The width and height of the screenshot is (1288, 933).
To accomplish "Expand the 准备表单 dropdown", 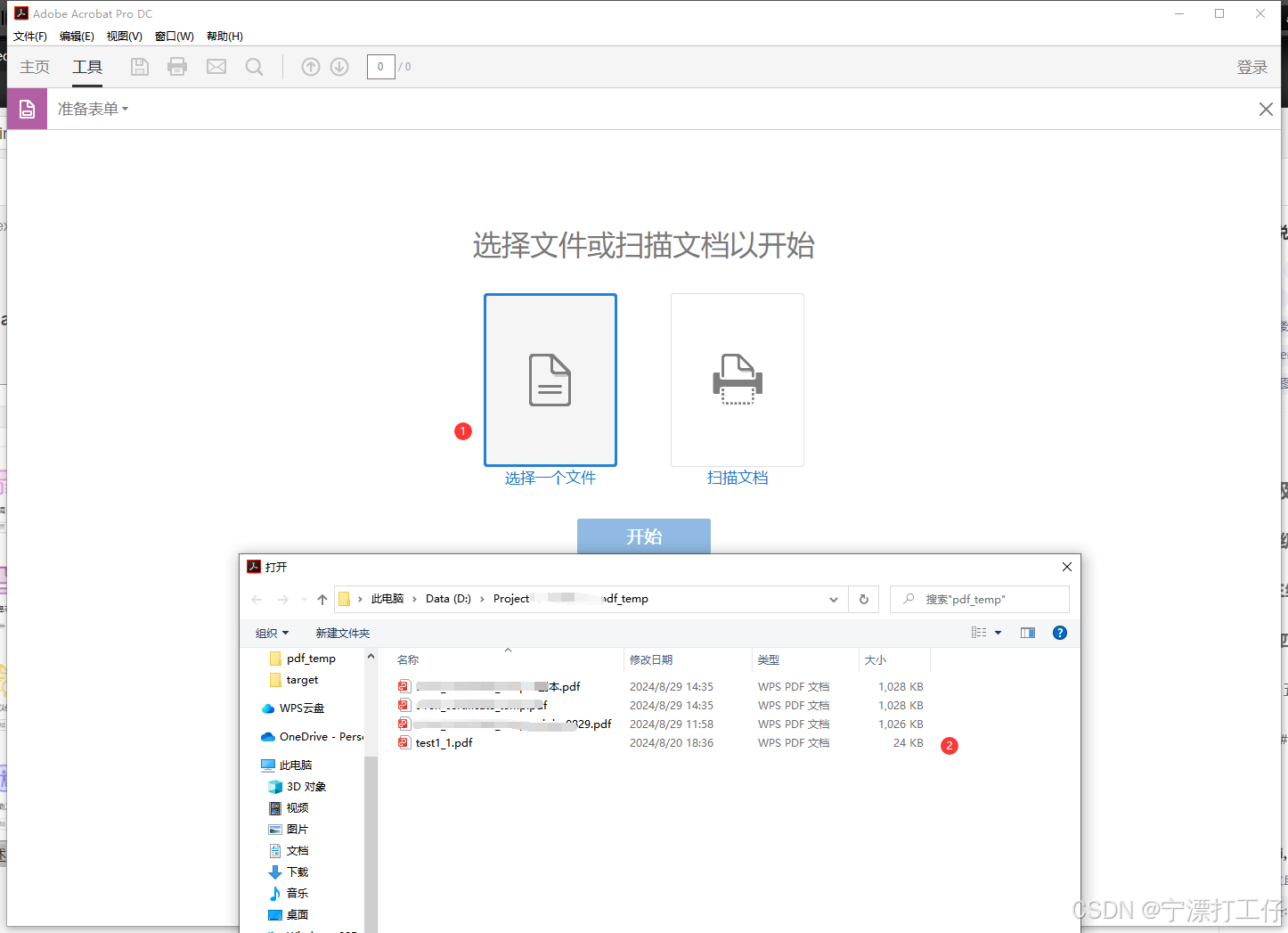I will pos(93,109).
